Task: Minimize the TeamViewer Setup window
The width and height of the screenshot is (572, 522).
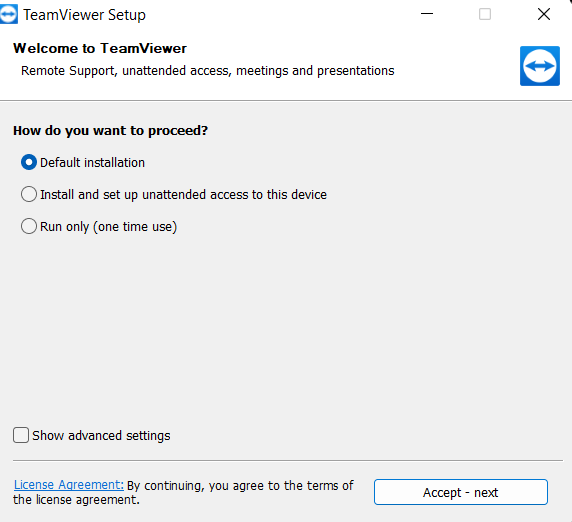Action: [x=427, y=14]
